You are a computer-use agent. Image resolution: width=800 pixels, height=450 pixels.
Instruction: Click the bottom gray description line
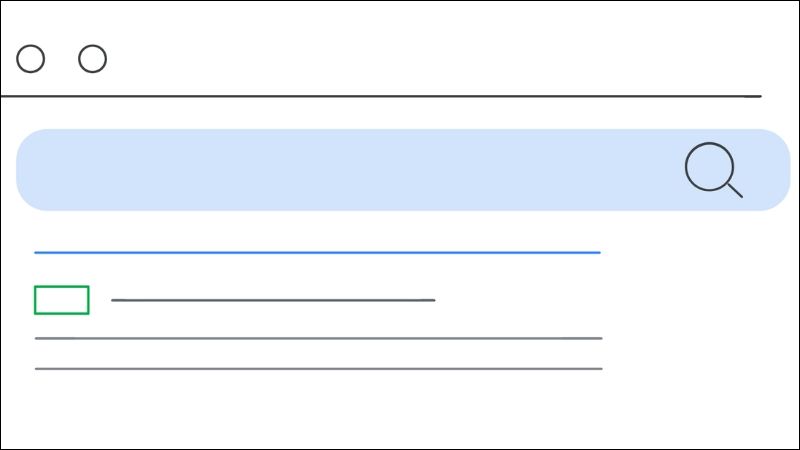(x=318, y=368)
